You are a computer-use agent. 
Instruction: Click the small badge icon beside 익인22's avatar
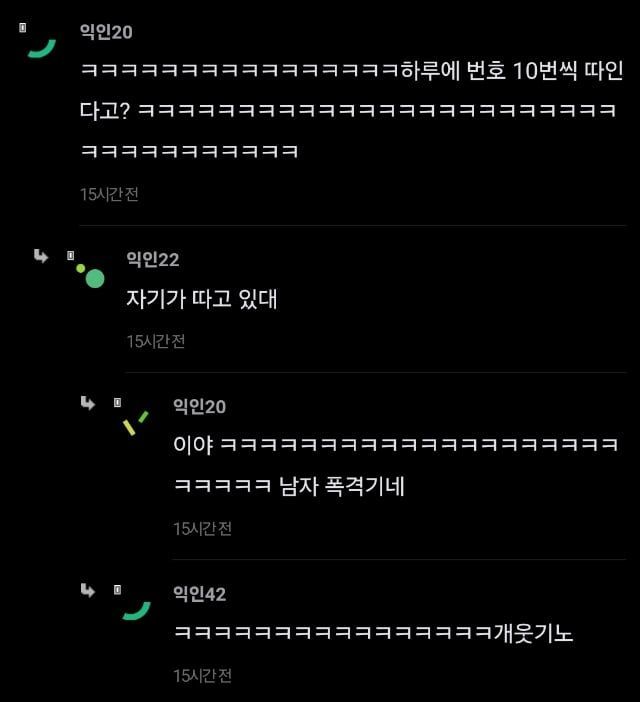point(70,255)
